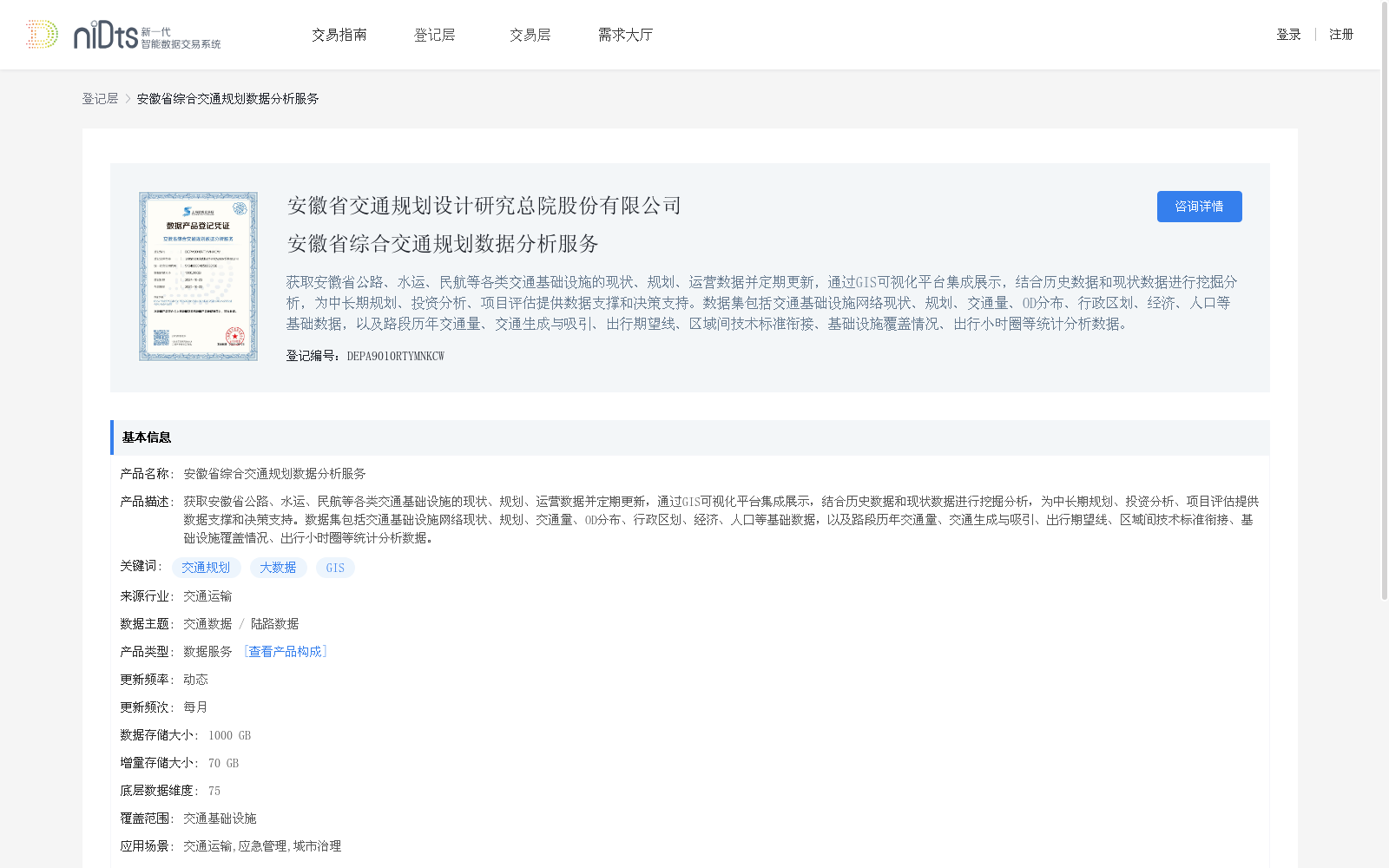
Task: Click the 登录 login link
Action: pos(1288,34)
